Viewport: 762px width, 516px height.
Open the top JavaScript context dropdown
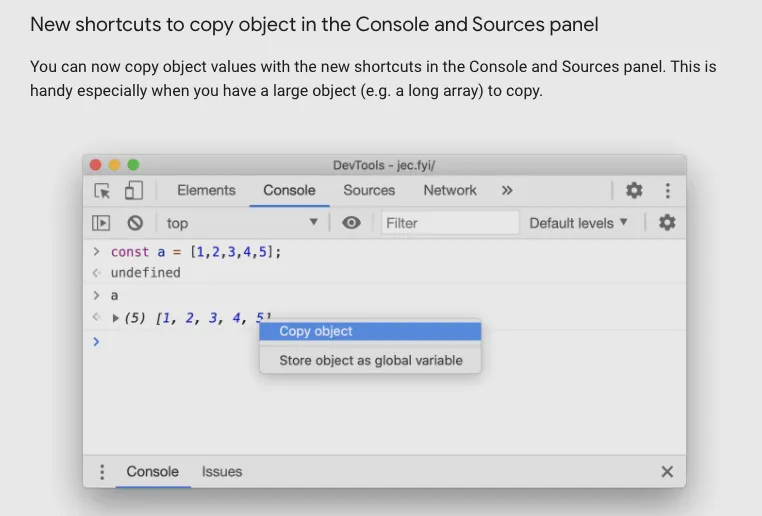[242, 223]
